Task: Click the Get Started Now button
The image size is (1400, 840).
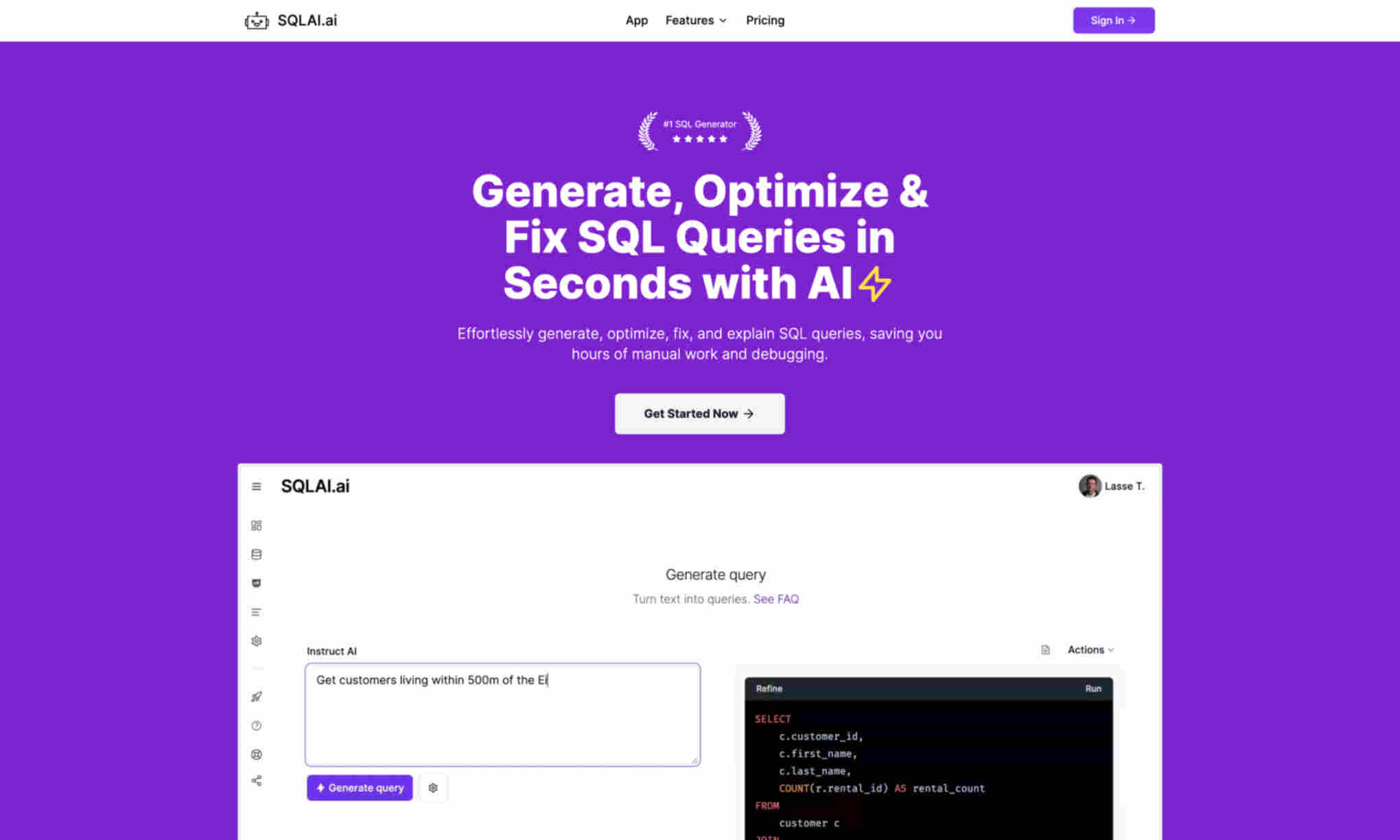Action: coord(700,413)
